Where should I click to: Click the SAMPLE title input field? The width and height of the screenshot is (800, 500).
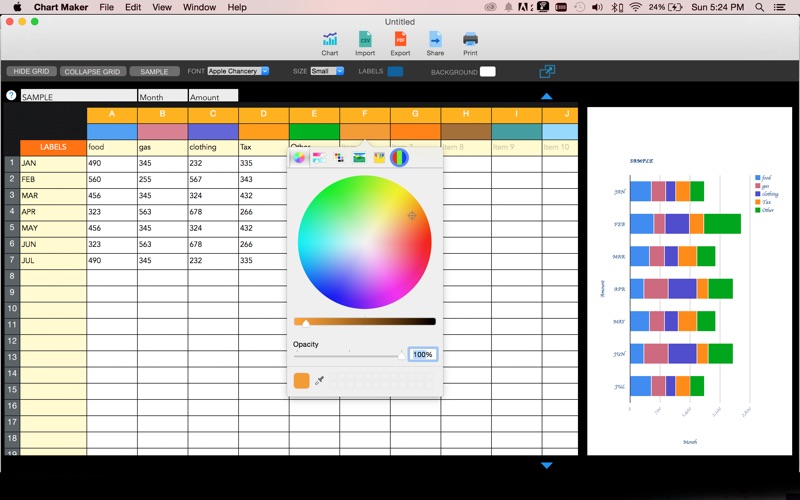tap(79, 95)
